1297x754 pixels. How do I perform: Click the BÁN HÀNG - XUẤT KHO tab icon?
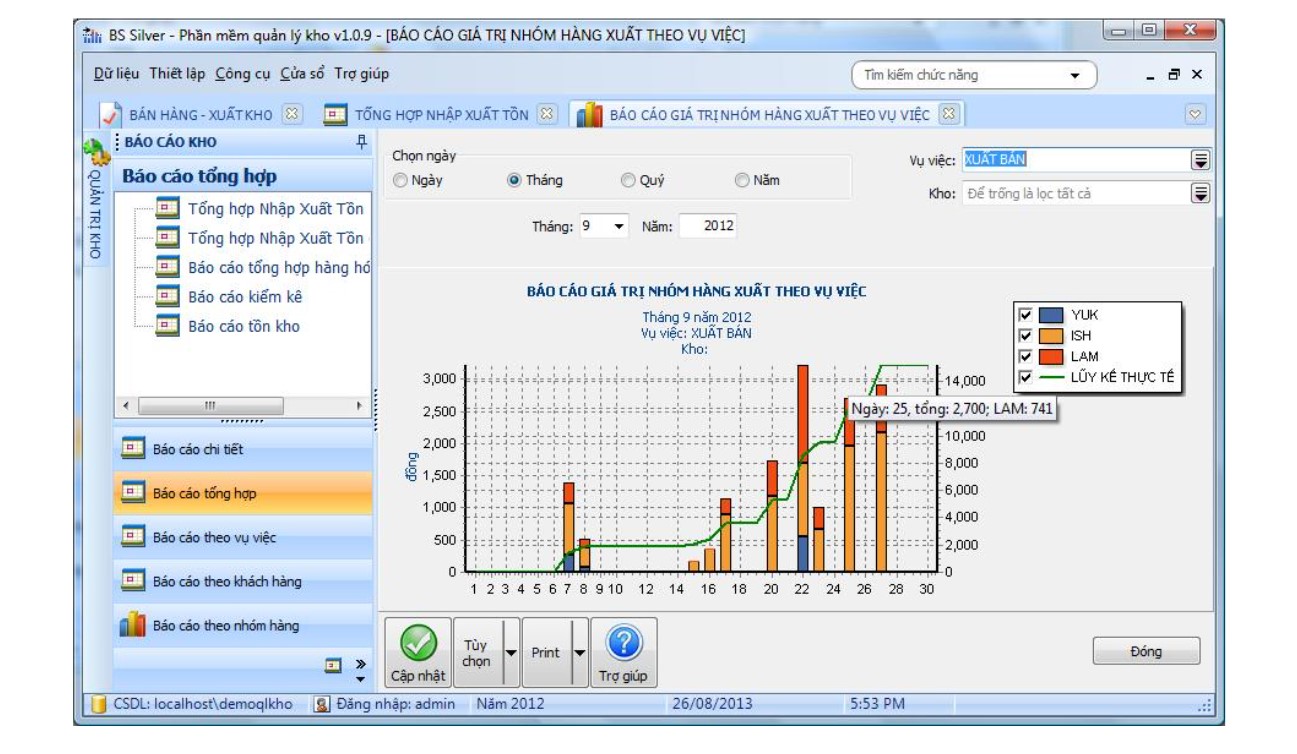pyautogui.click(x=112, y=114)
